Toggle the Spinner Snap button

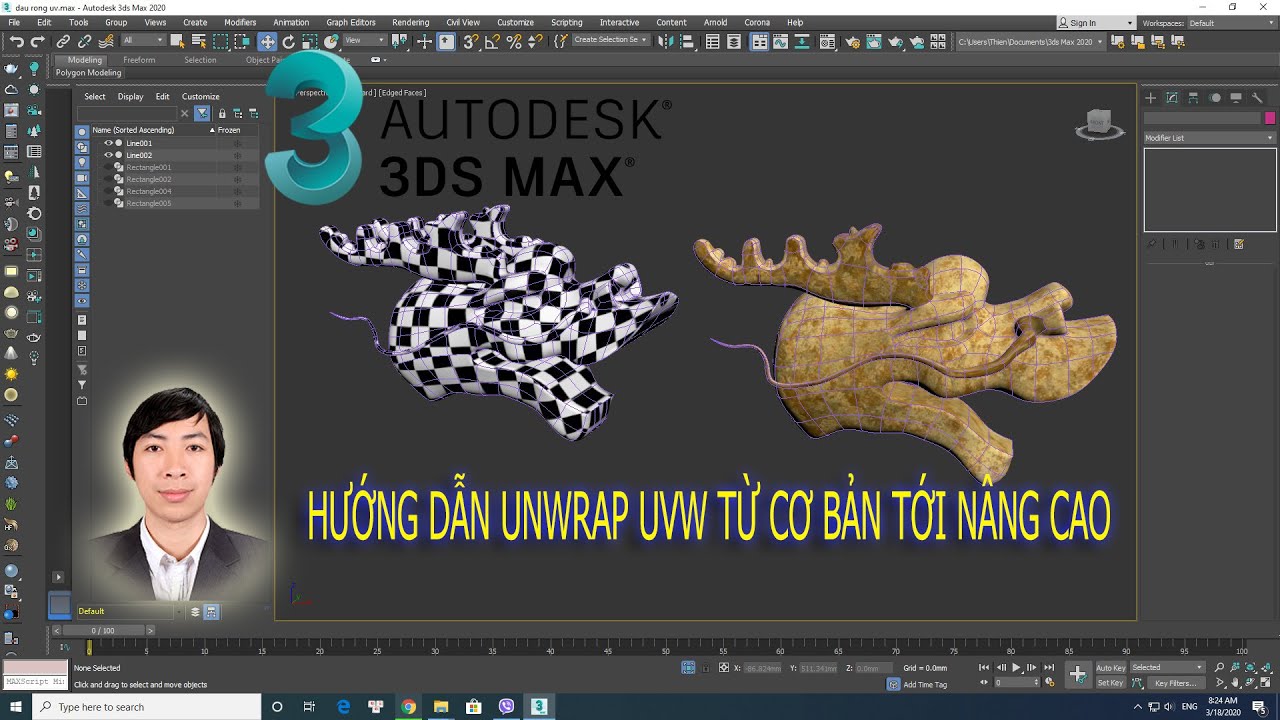tap(535, 41)
